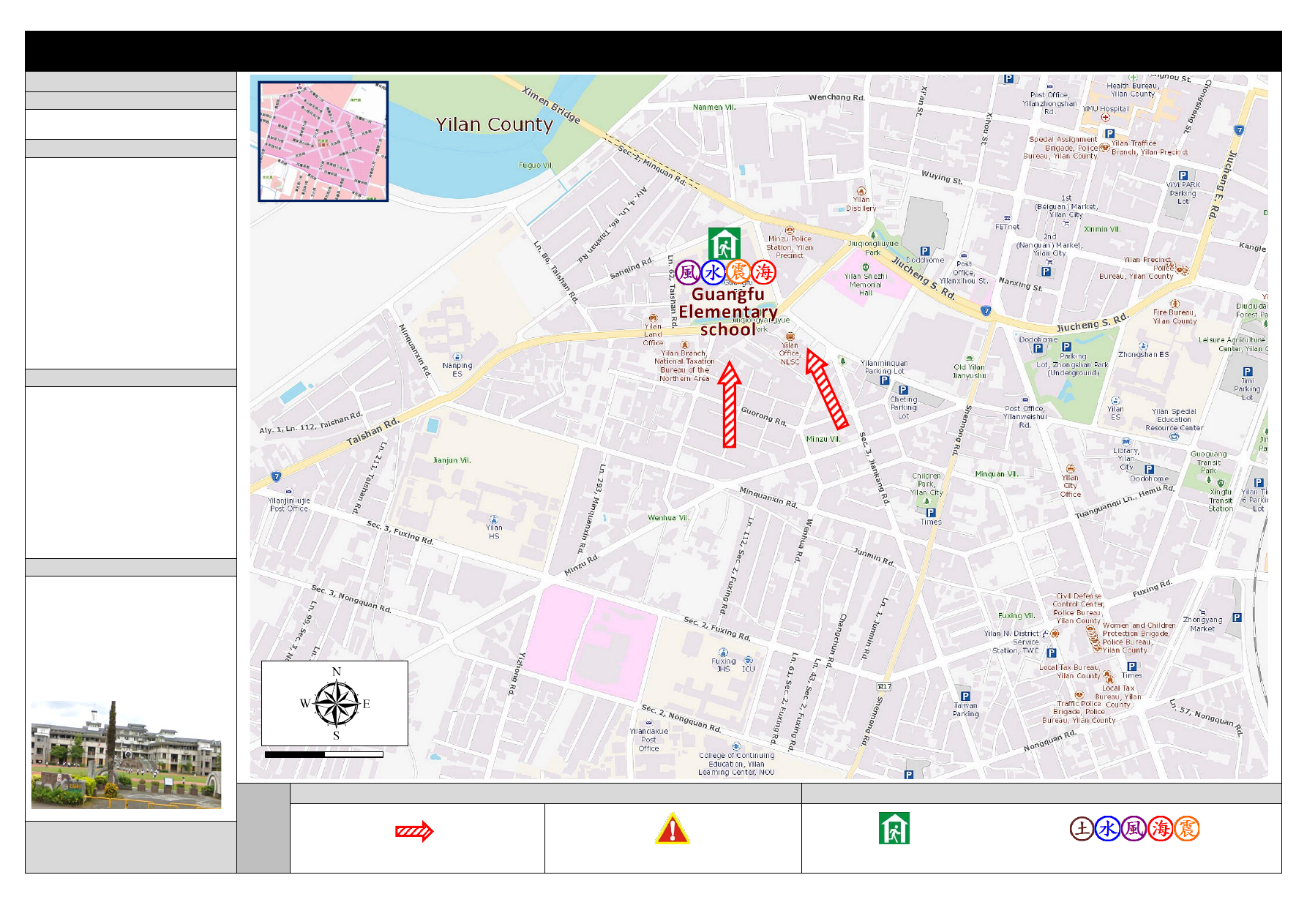Click the 'Minquan Vil.' village label
Viewport: 1307px width, 924px height.
[997, 474]
